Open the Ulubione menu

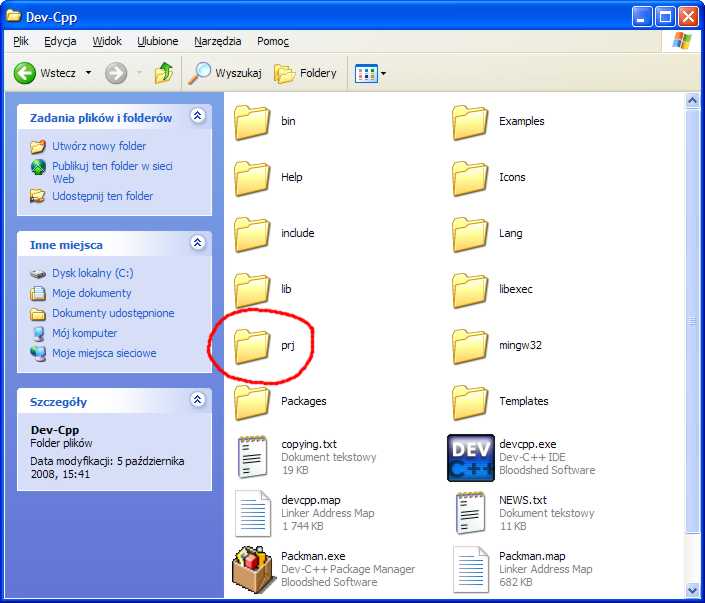pyautogui.click(x=157, y=41)
